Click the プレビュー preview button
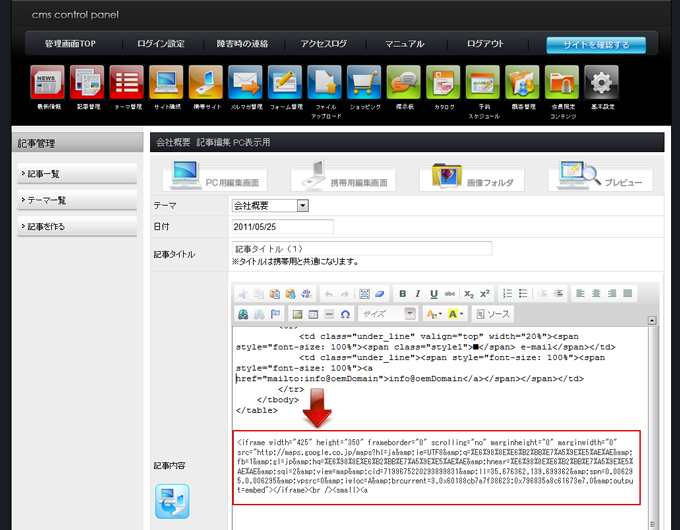This screenshot has height=530, width=680. coord(600,179)
